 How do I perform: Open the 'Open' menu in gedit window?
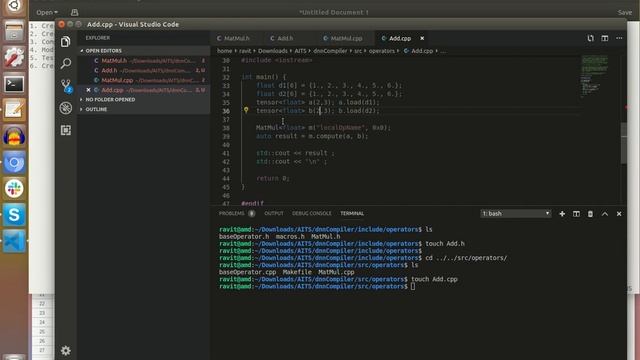pos(47,12)
